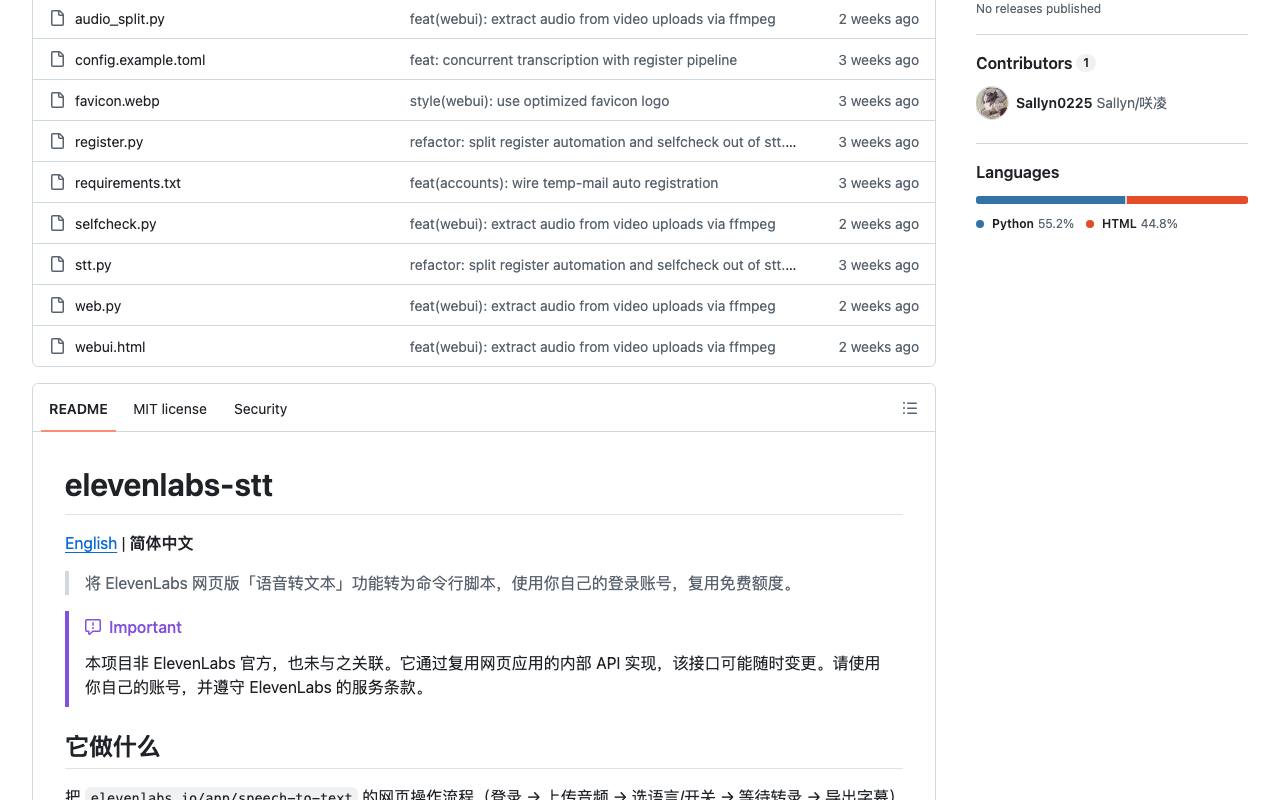The height and width of the screenshot is (800, 1280).
Task: Open the HTML 44.8% language link
Action: pos(1132,224)
